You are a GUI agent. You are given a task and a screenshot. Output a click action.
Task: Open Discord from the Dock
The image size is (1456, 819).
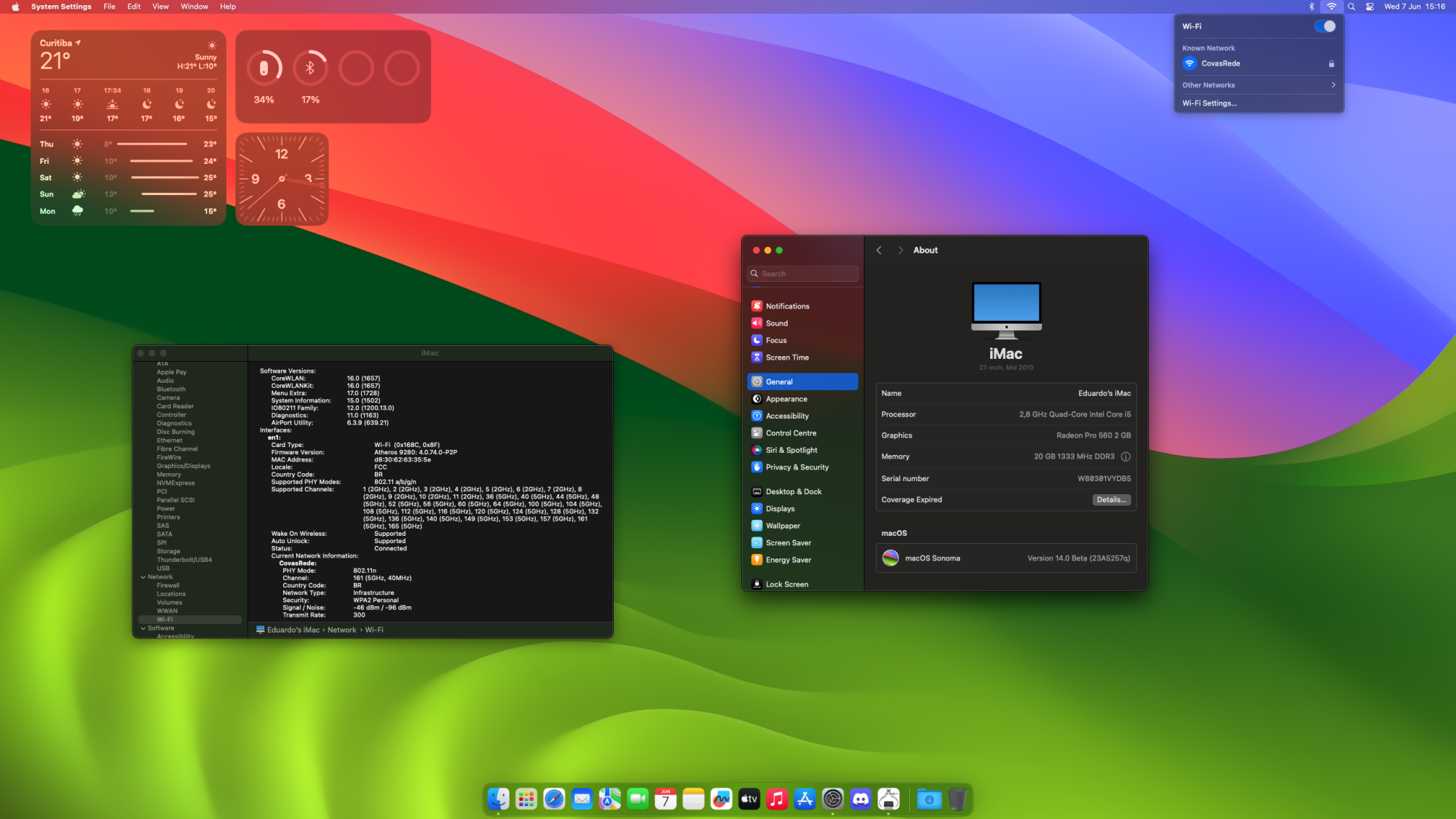[860, 799]
